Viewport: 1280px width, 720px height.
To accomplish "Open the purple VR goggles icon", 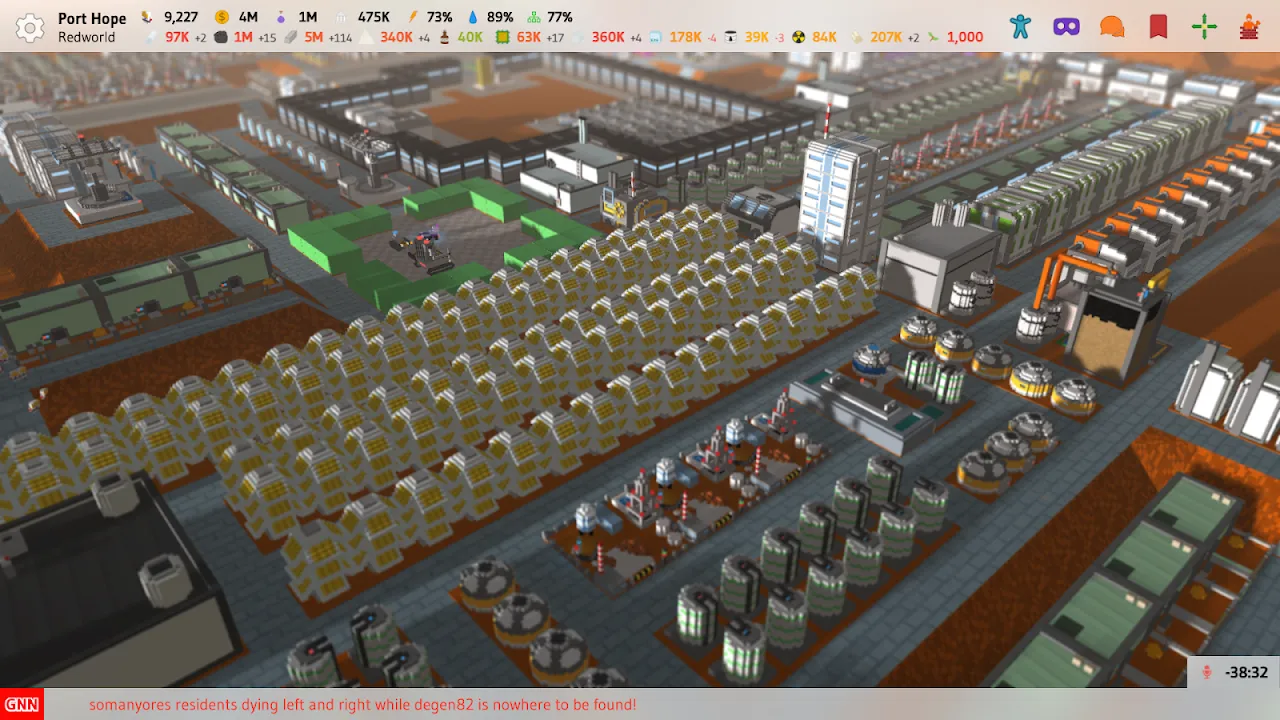I will (1066, 27).
